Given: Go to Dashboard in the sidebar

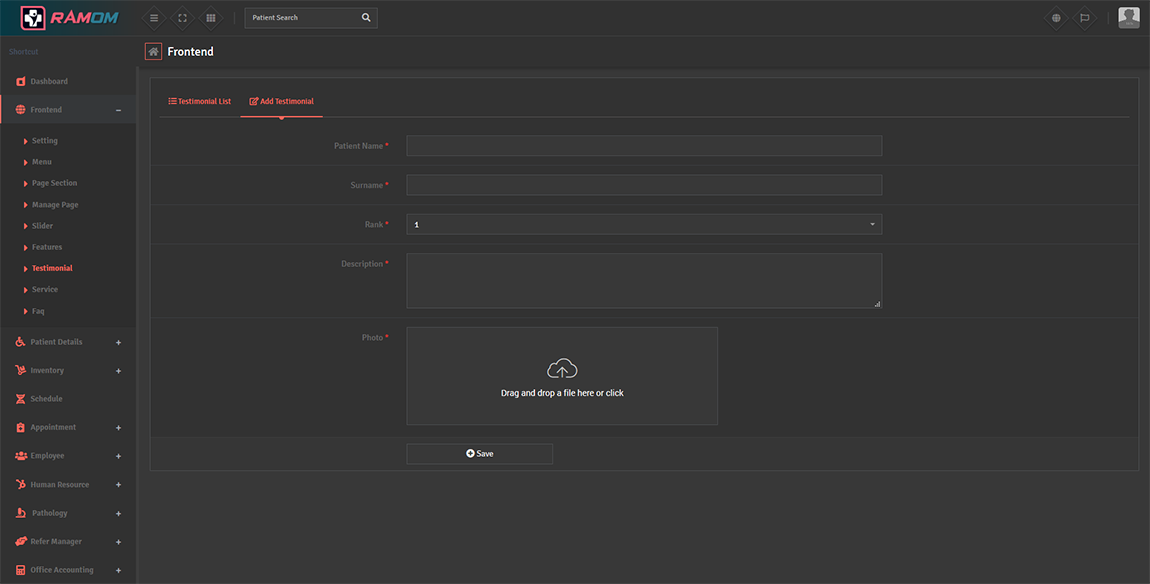Looking at the screenshot, I should click(48, 81).
